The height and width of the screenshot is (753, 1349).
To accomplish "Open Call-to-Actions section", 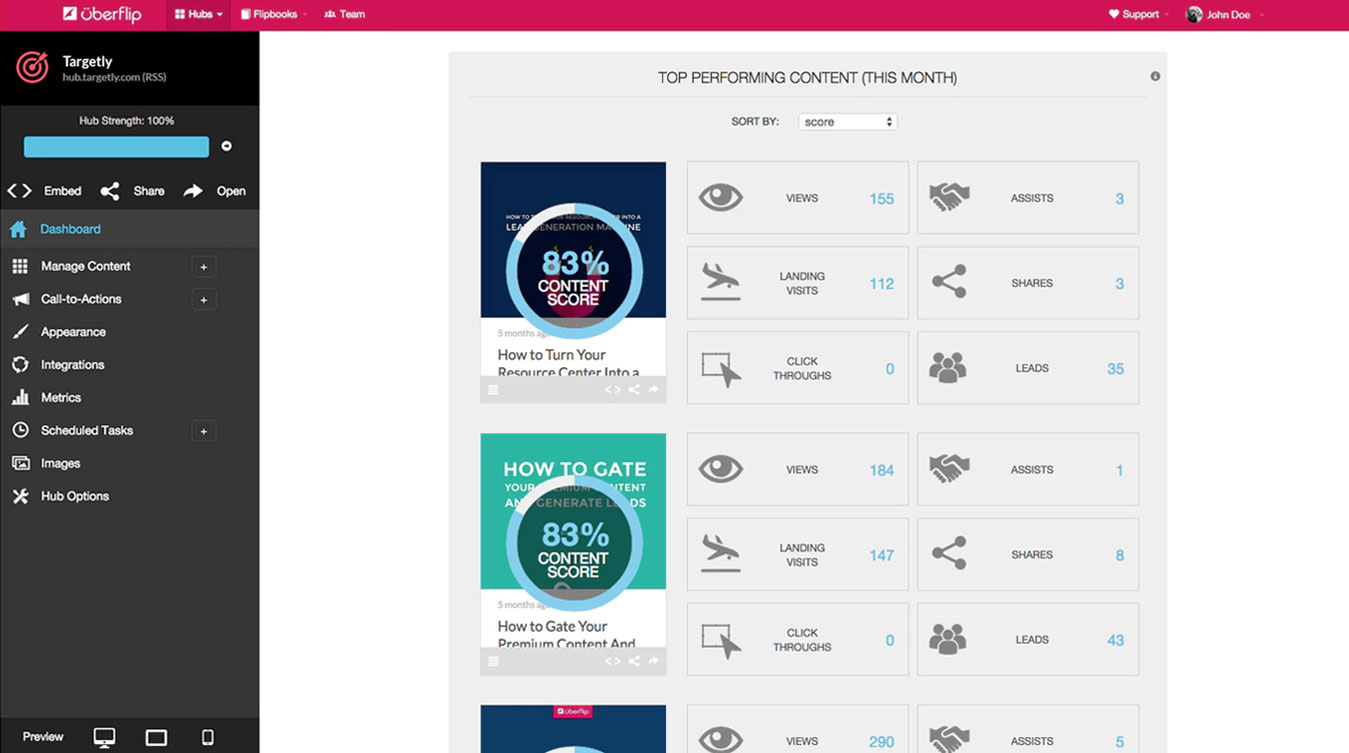I will pos(81,299).
